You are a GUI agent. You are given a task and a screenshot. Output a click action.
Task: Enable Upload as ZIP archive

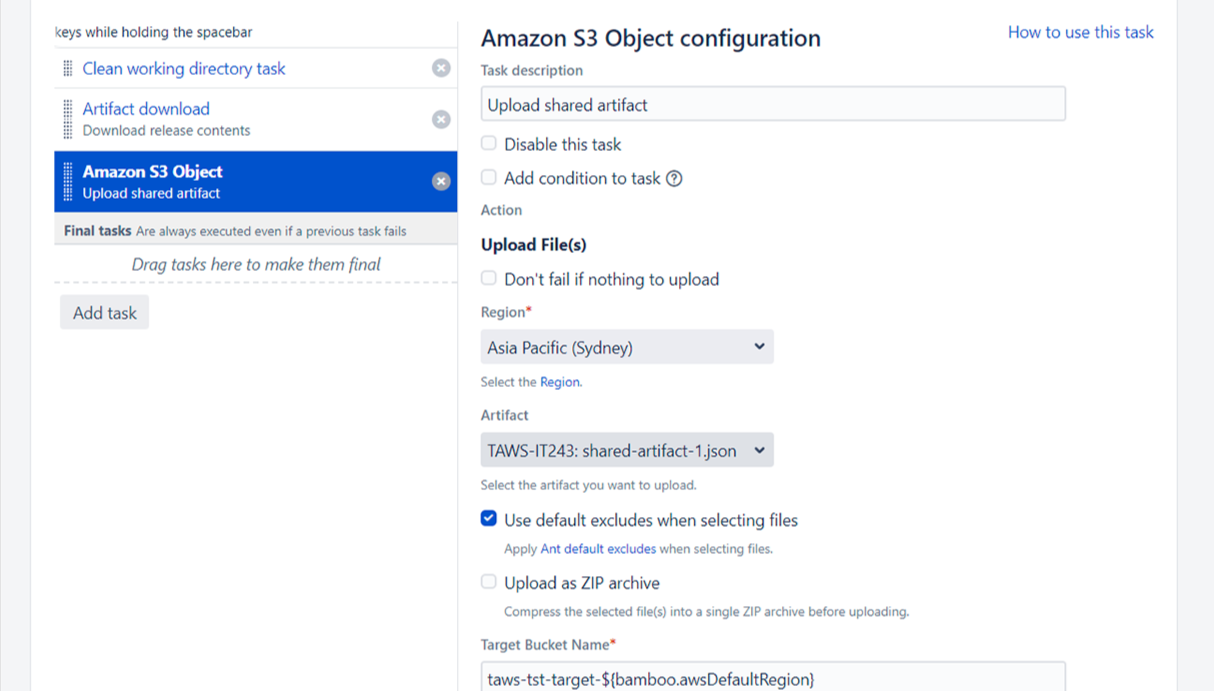click(x=489, y=582)
